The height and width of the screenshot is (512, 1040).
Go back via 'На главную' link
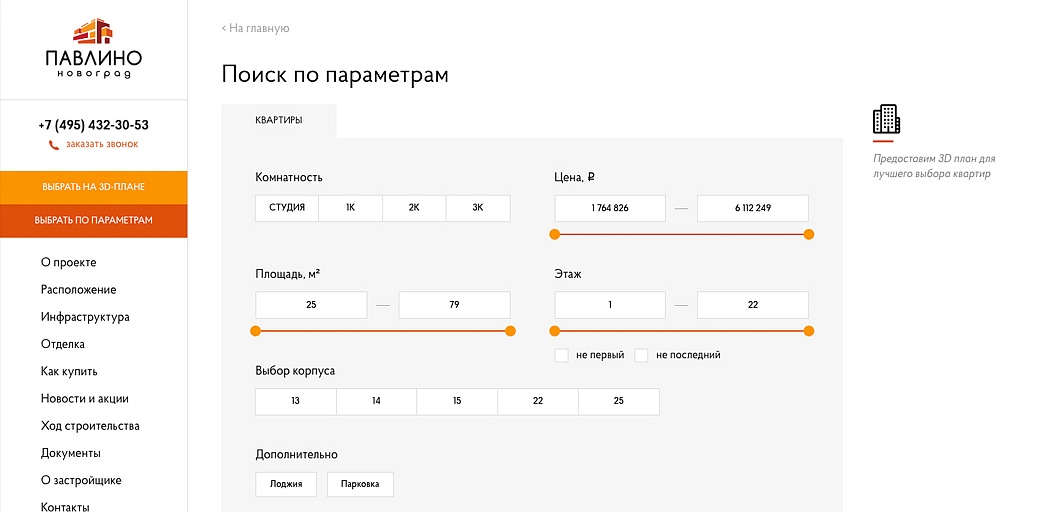pyautogui.click(x=256, y=29)
